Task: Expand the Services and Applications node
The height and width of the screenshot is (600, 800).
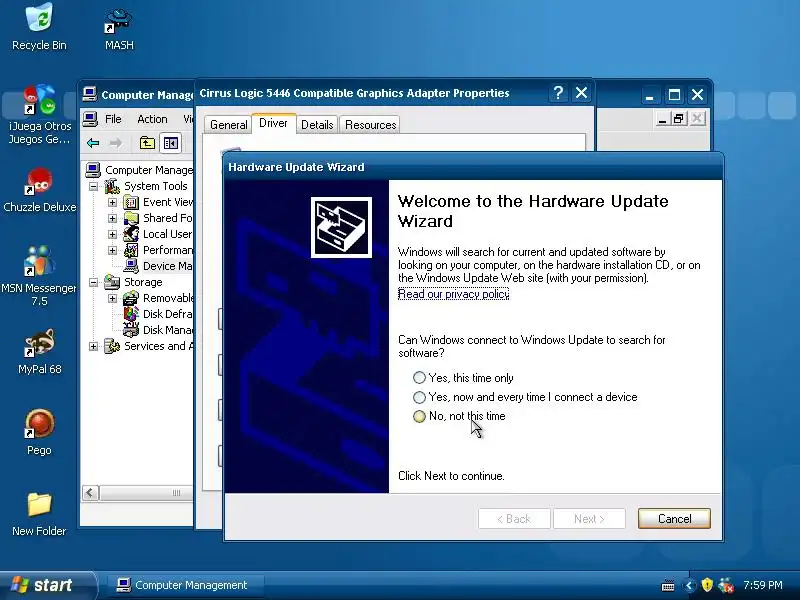Action: point(93,346)
